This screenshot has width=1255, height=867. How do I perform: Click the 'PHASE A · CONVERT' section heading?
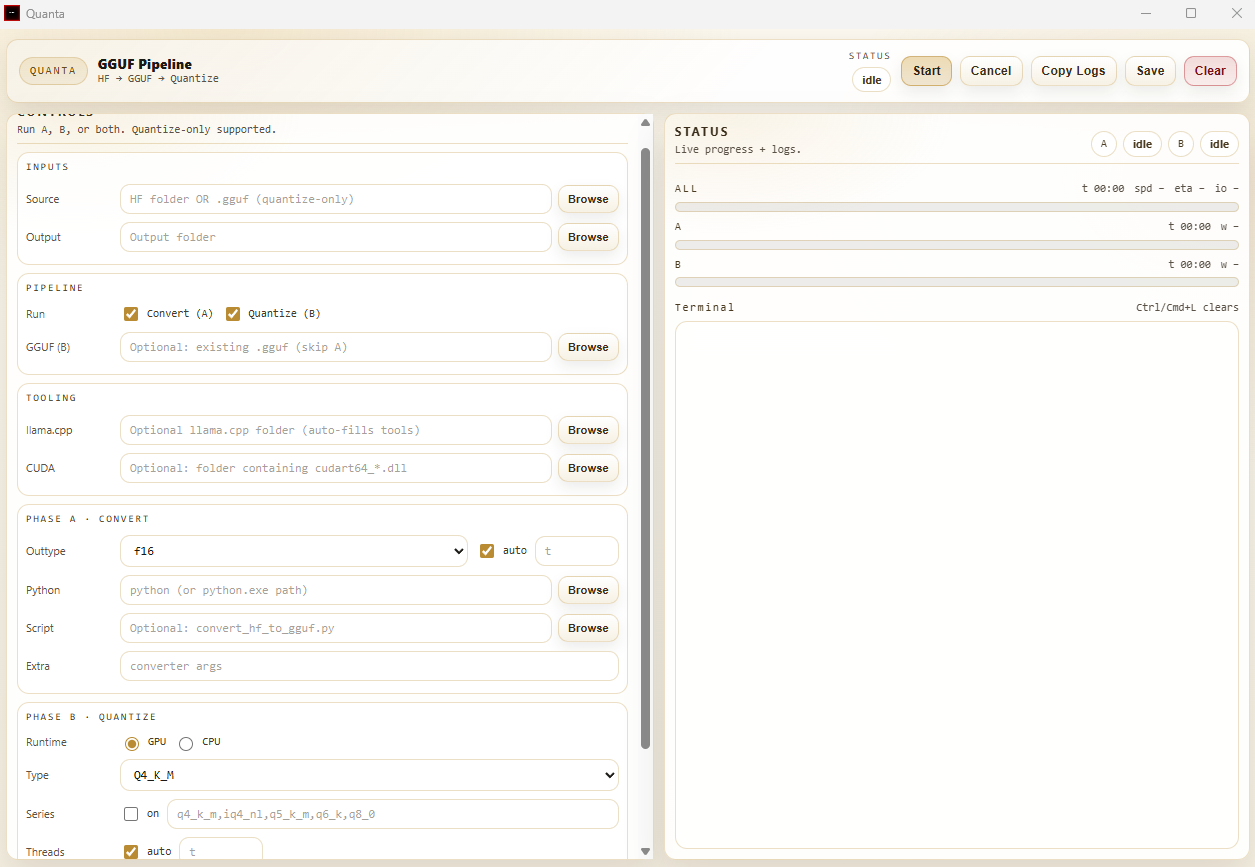pos(87,519)
